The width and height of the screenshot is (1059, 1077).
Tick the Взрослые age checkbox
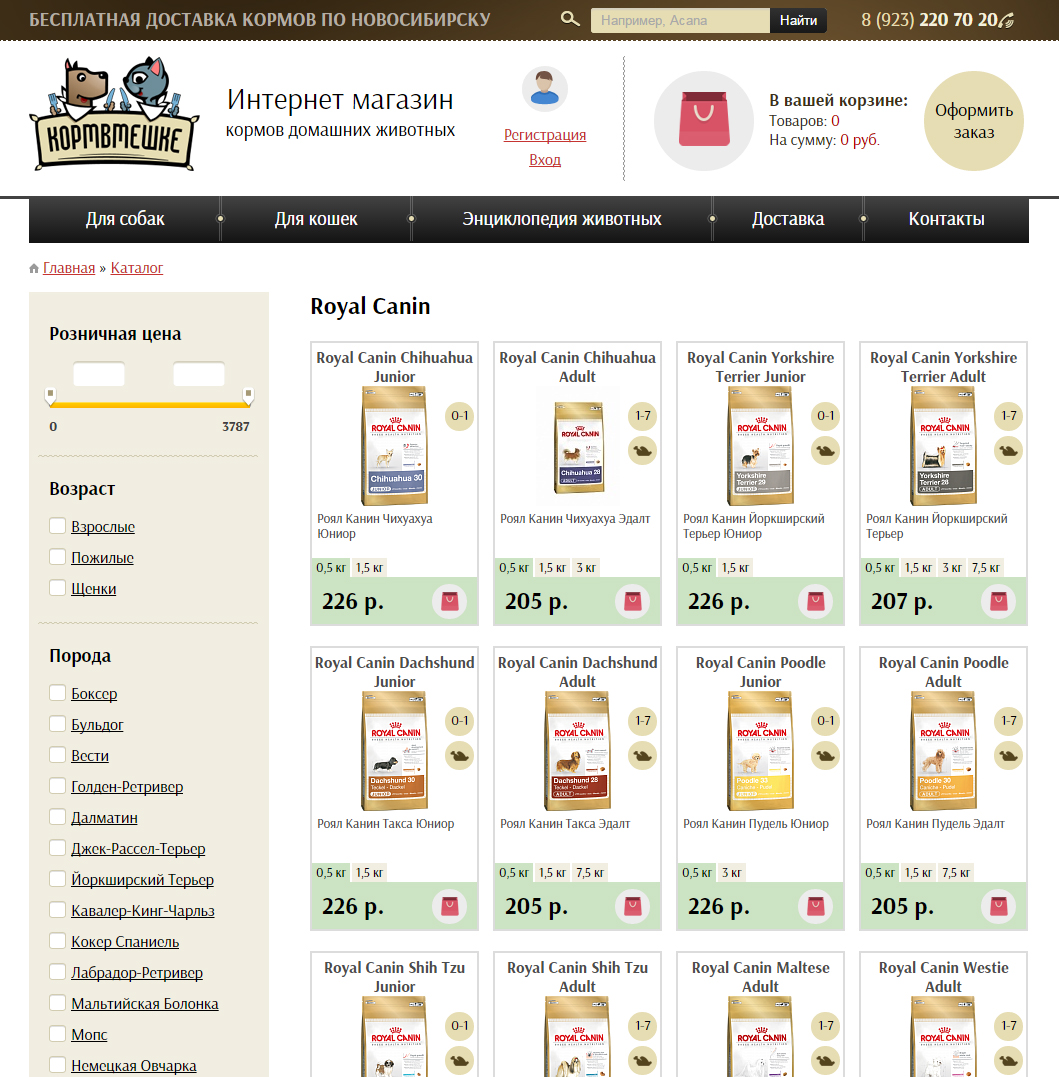[58, 525]
